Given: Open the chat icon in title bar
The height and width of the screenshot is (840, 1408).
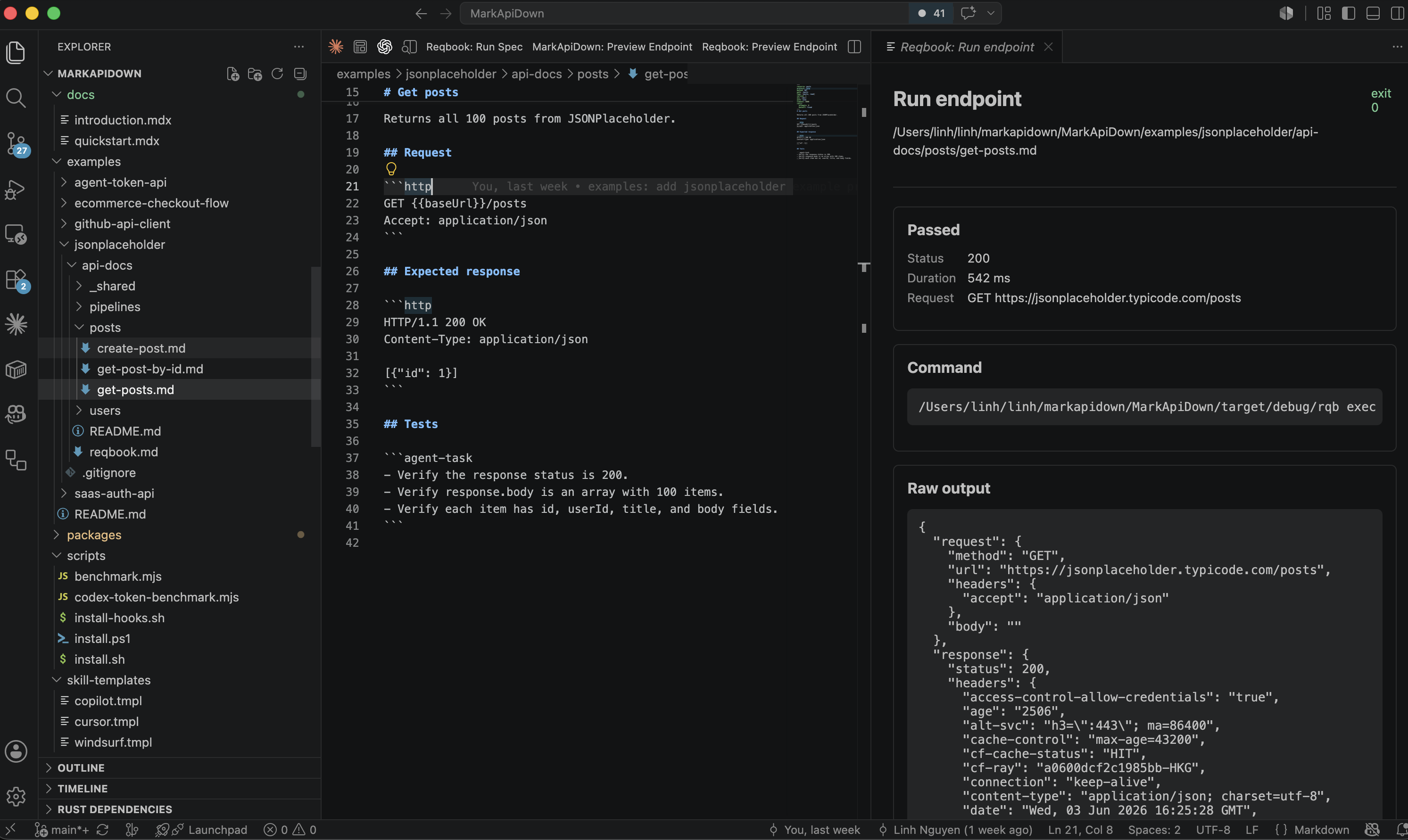Looking at the screenshot, I should click(x=968, y=13).
